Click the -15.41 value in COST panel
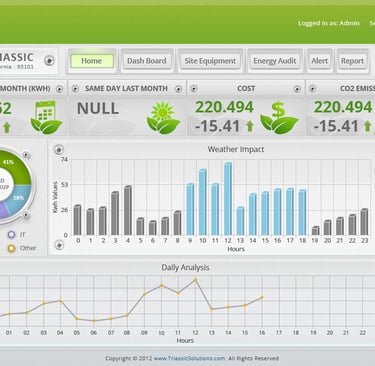 [x=217, y=126]
